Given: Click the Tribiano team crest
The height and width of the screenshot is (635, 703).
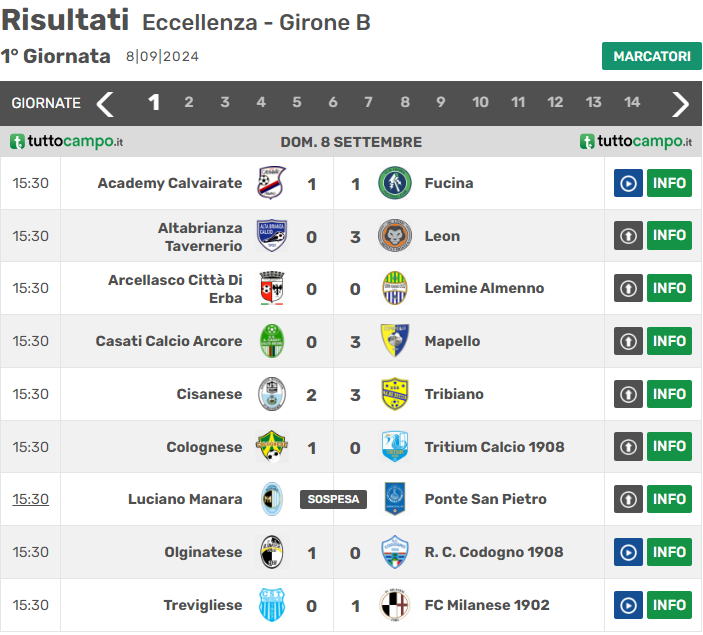Looking at the screenshot, I should pos(395,394).
